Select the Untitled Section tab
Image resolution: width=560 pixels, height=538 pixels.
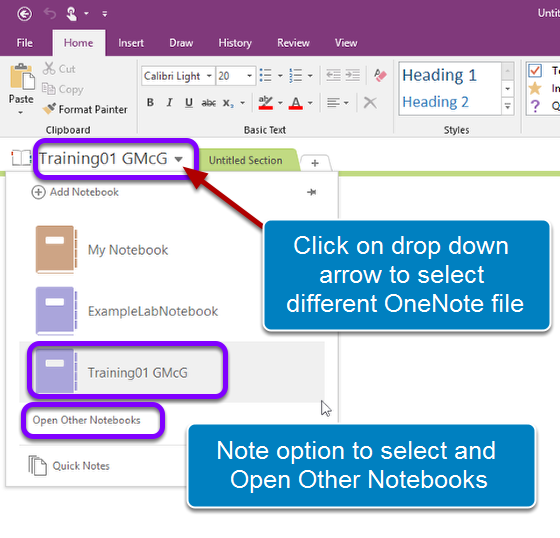coord(246,160)
